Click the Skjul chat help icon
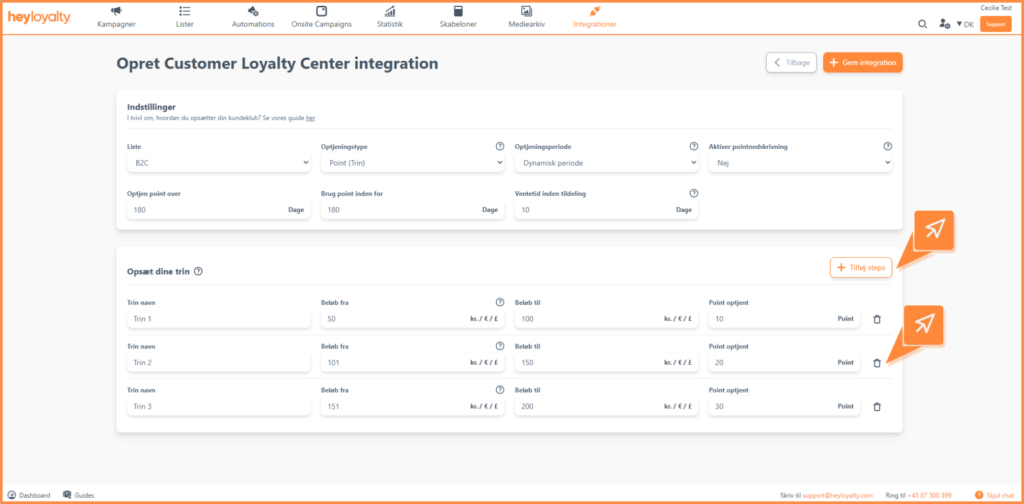1024x504 pixels. pos(978,495)
